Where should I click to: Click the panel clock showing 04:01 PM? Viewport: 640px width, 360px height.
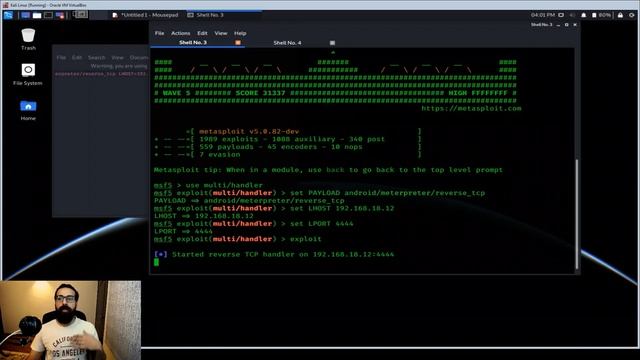point(542,15)
